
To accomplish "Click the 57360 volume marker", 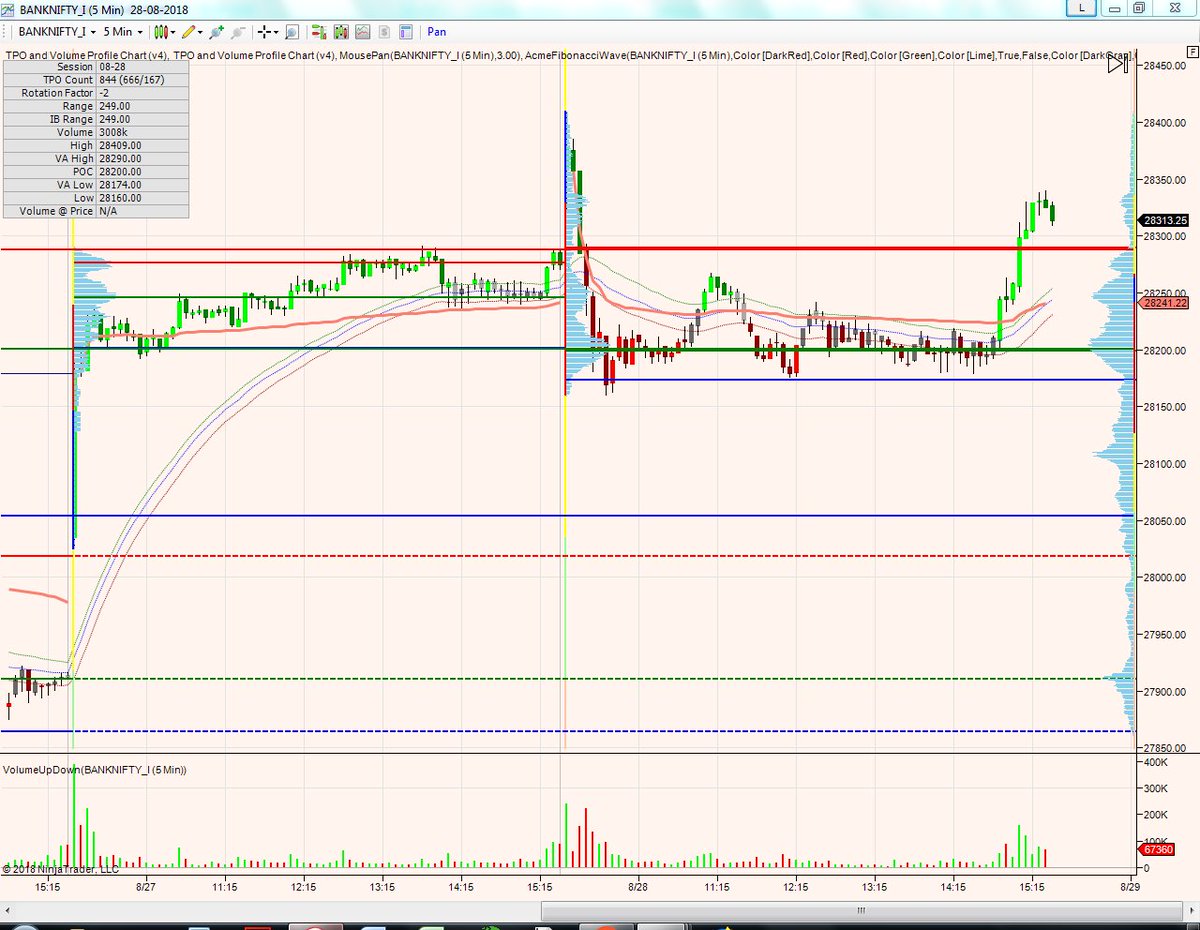I will 1158,848.
